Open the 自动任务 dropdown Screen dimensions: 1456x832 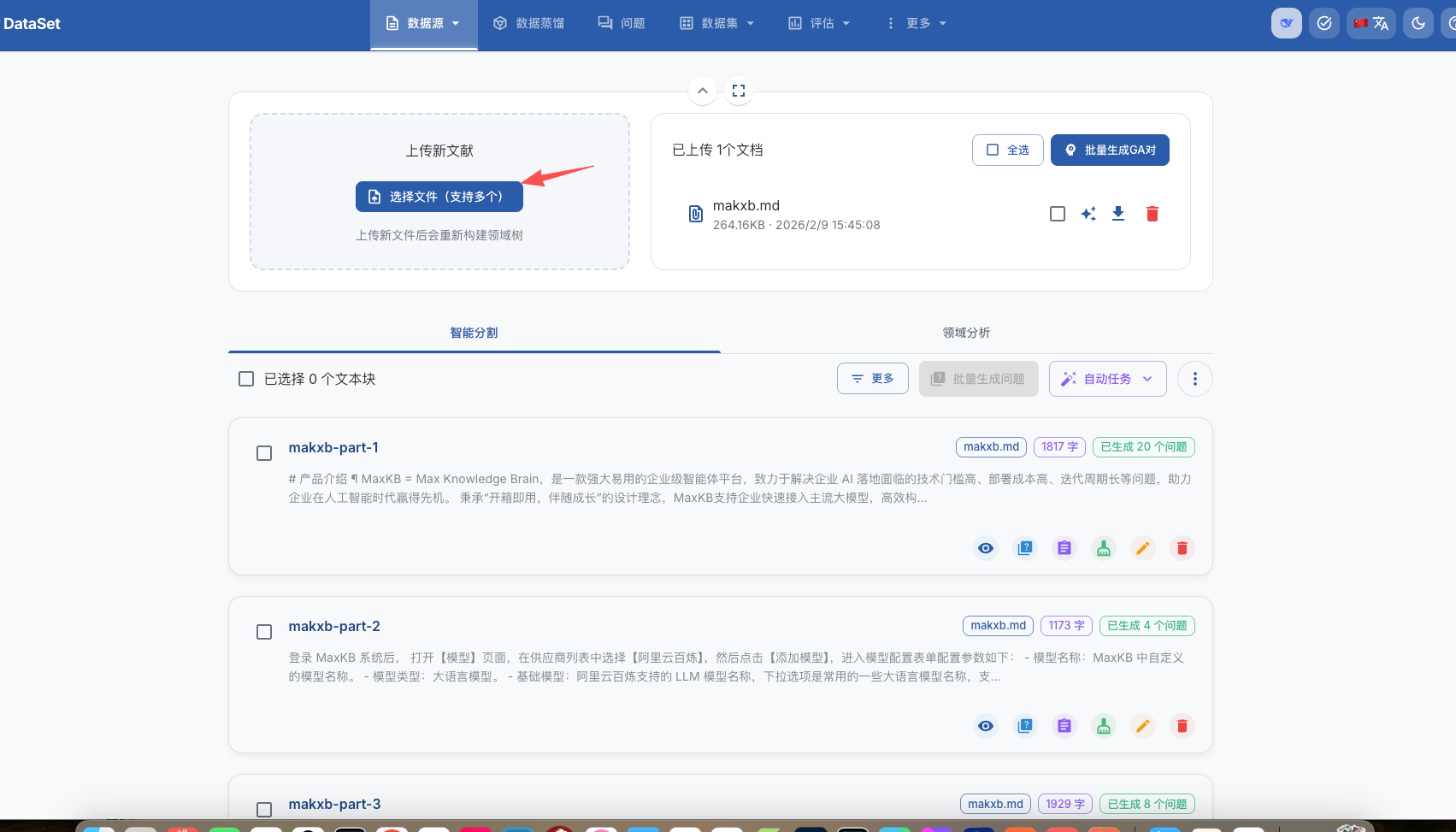point(1108,379)
